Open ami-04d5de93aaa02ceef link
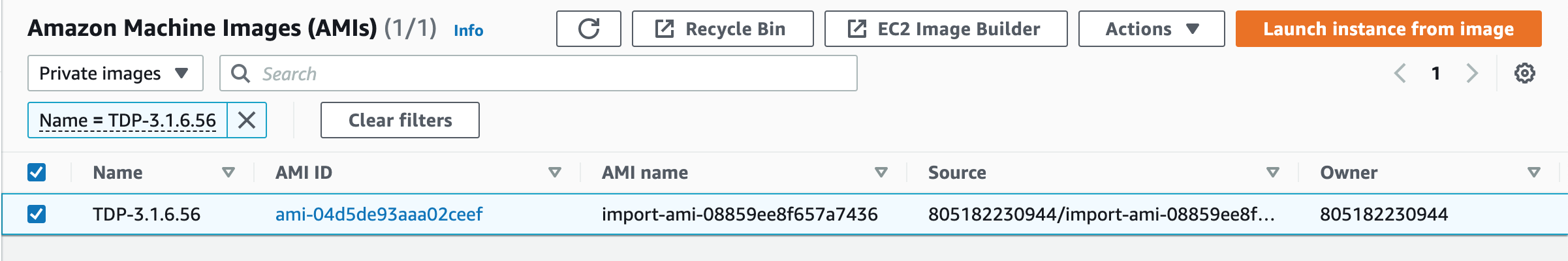The image size is (1568, 261). tap(379, 214)
